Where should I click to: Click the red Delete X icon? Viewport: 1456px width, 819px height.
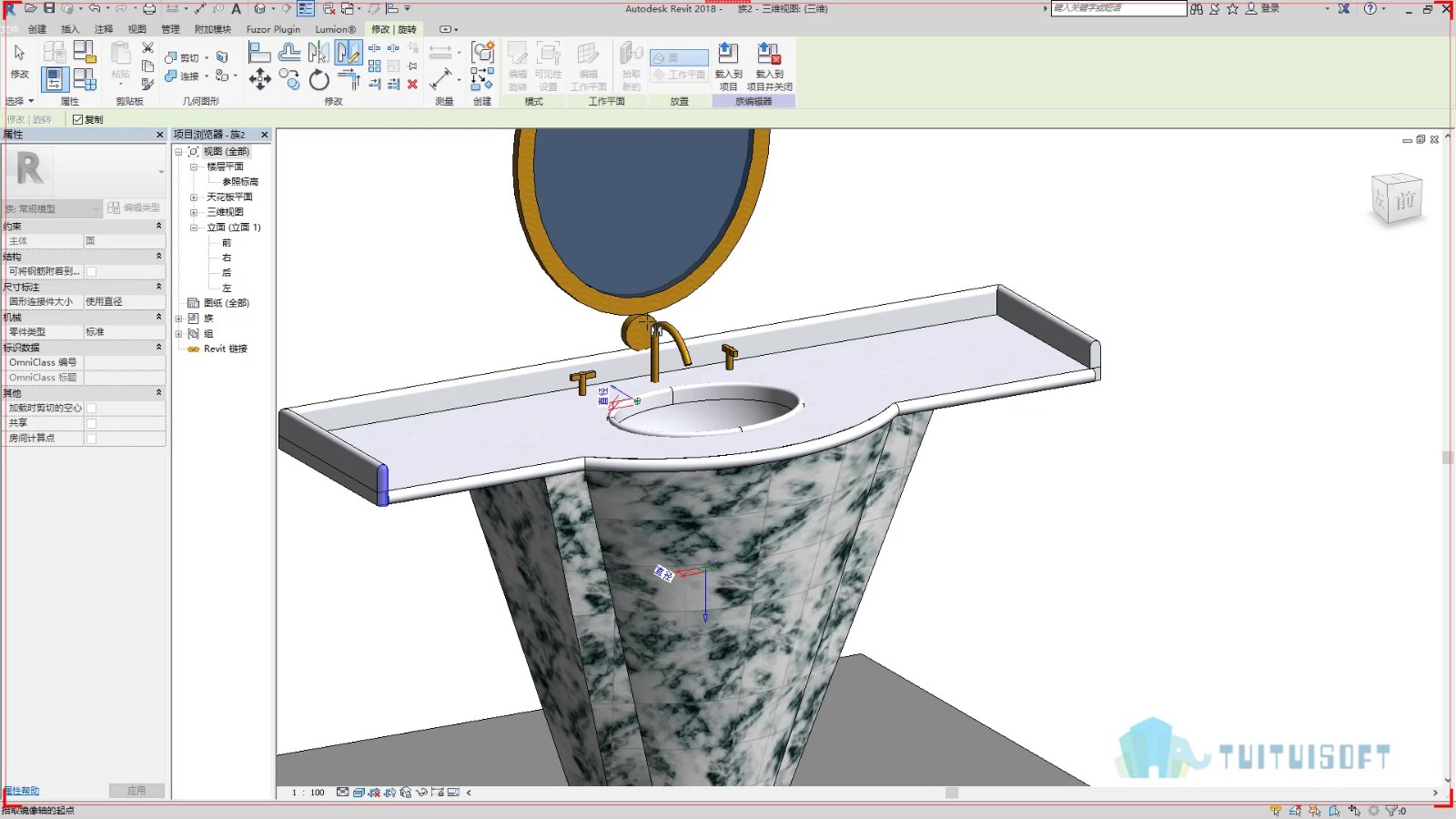pos(412,84)
